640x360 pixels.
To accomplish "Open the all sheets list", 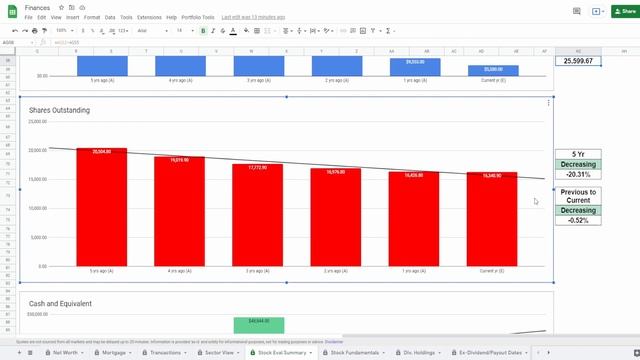I will (x=30, y=353).
